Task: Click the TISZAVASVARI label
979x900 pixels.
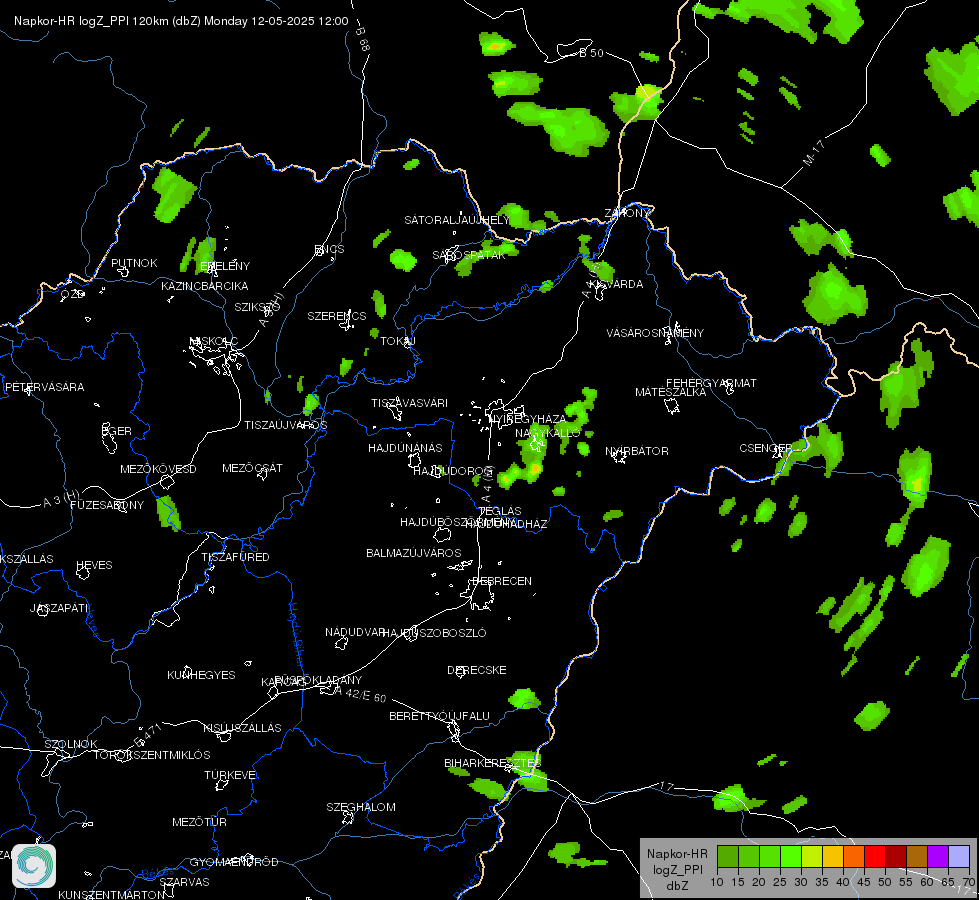Action: (410, 403)
